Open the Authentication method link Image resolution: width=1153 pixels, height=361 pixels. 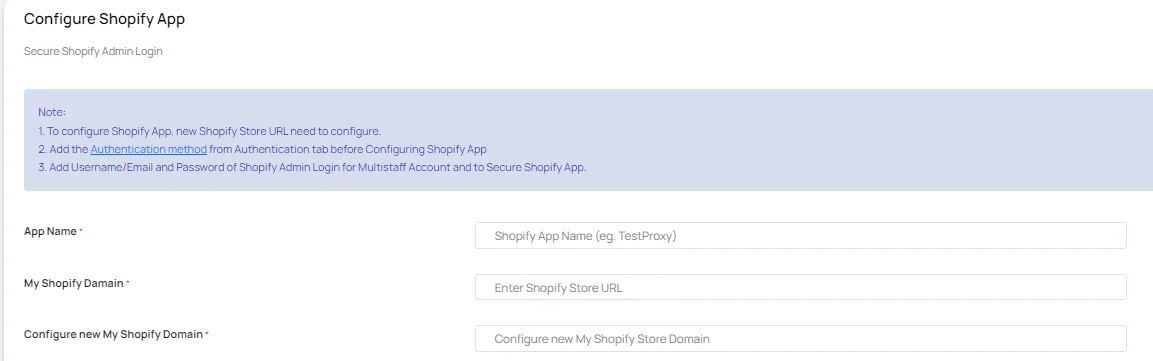pos(149,149)
